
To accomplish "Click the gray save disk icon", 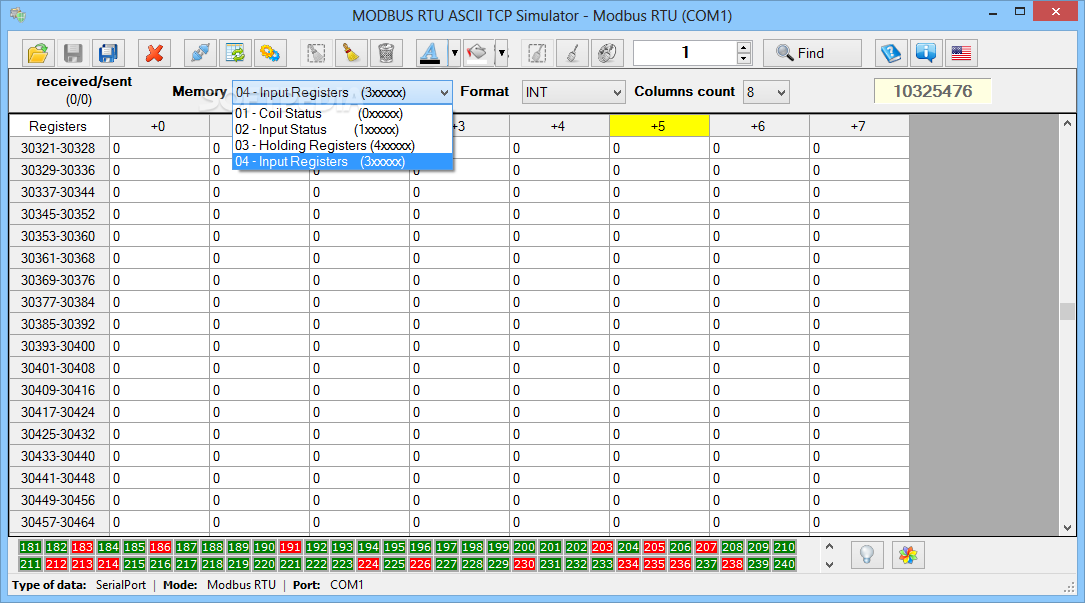I will coord(73,53).
